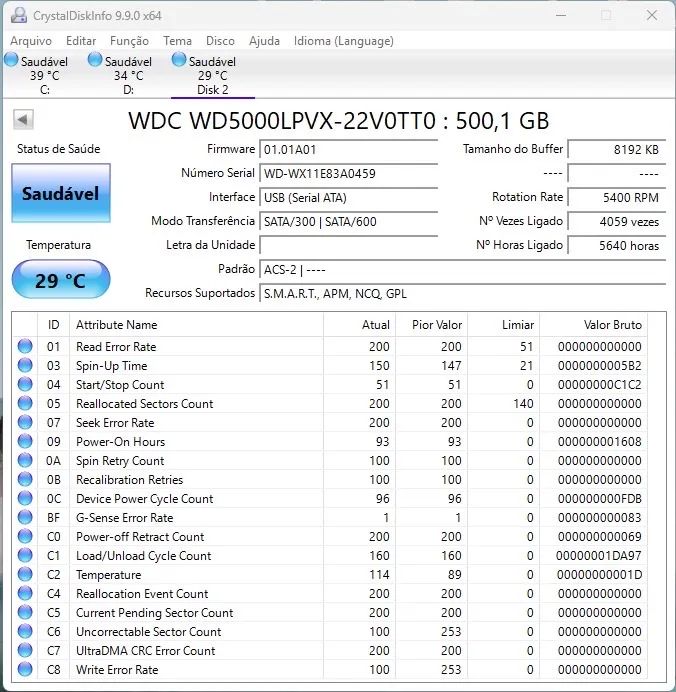This screenshot has height=692, width=676.
Task: Select the Spin-Up Time attribute name
Action: point(112,366)
